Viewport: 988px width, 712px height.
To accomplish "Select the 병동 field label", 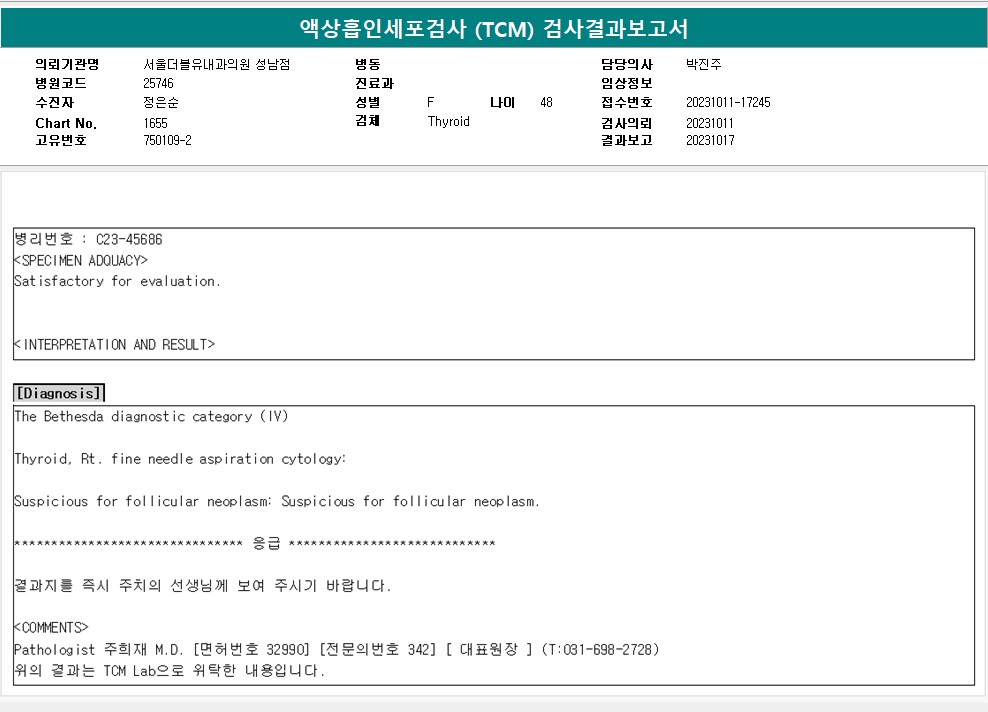I will click(x=367, y=64).
